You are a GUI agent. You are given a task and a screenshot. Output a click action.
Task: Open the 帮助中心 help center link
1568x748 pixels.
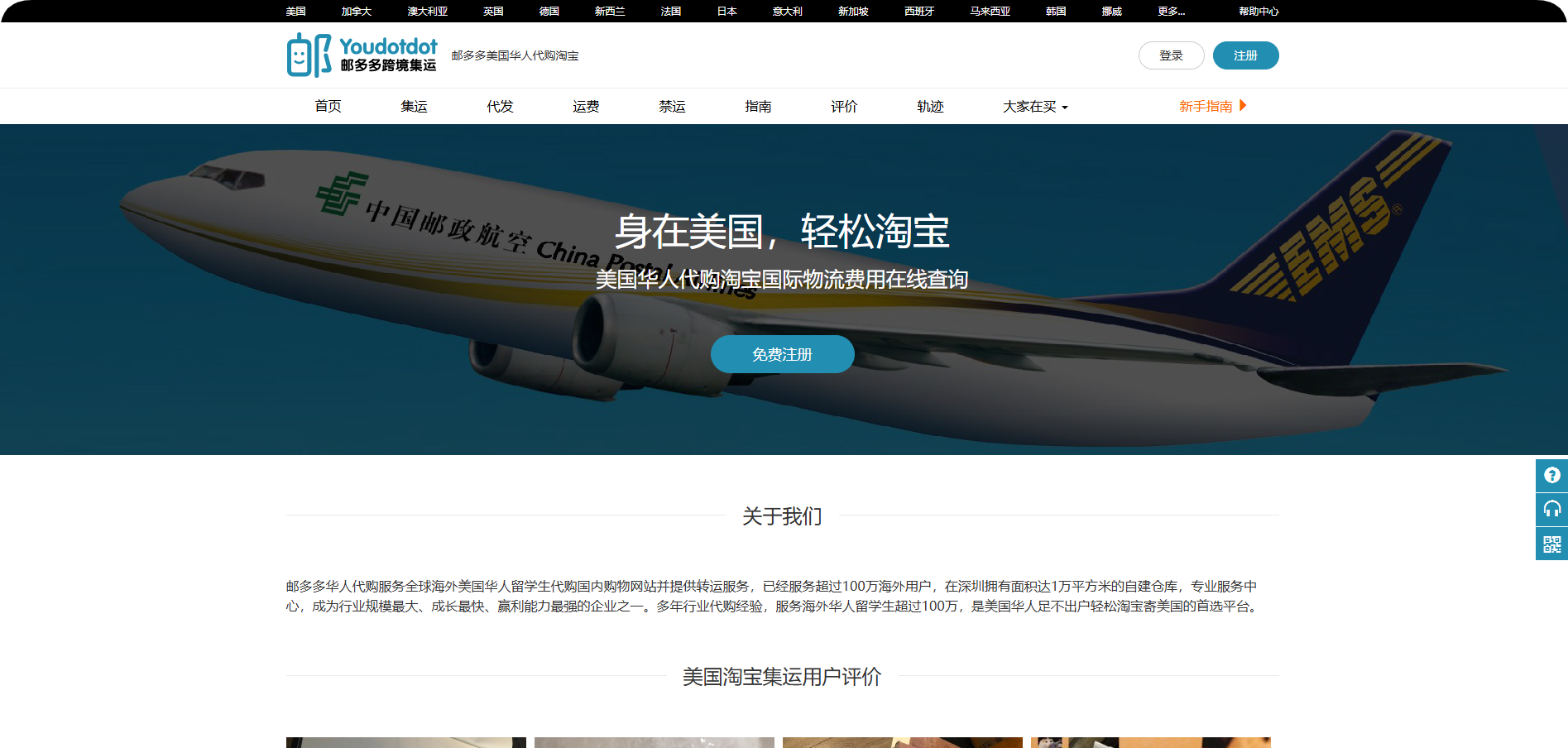pos(1258,12)
